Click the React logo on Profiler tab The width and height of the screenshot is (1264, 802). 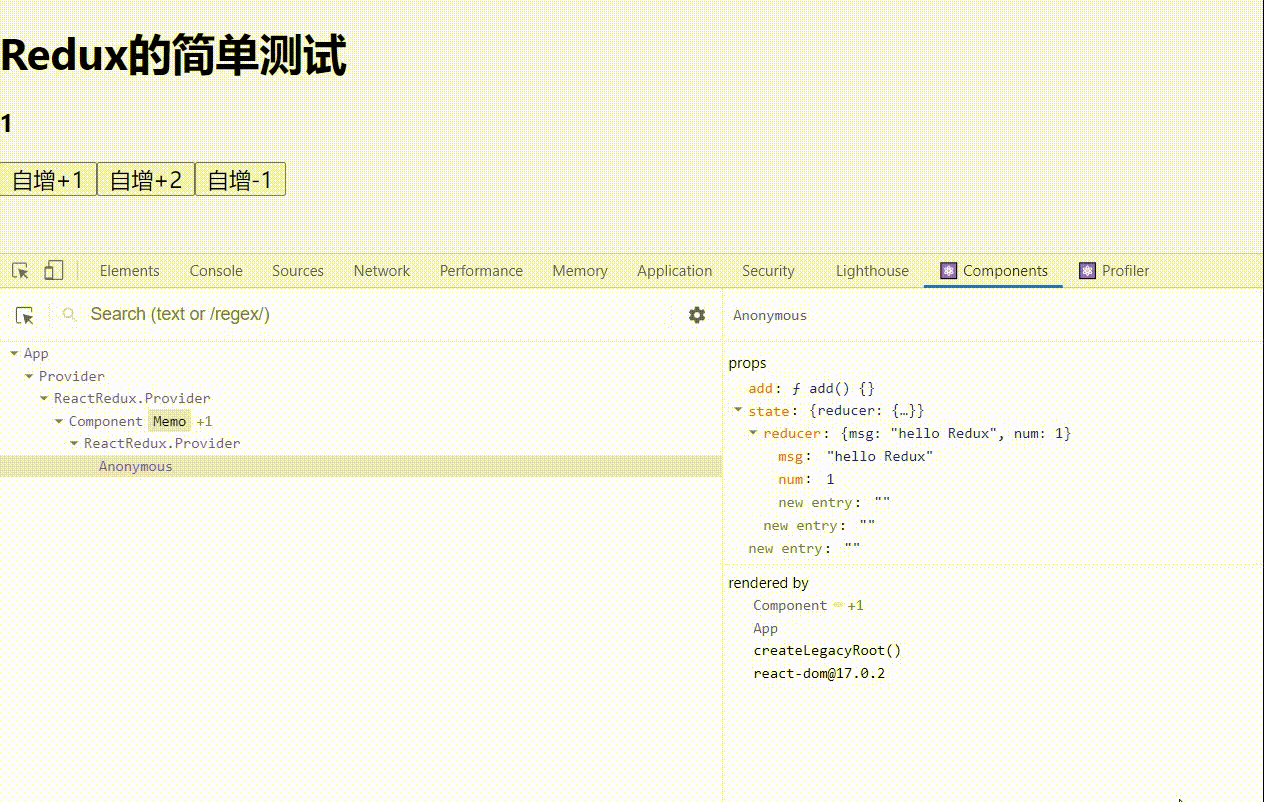[x=1086, y=270]
